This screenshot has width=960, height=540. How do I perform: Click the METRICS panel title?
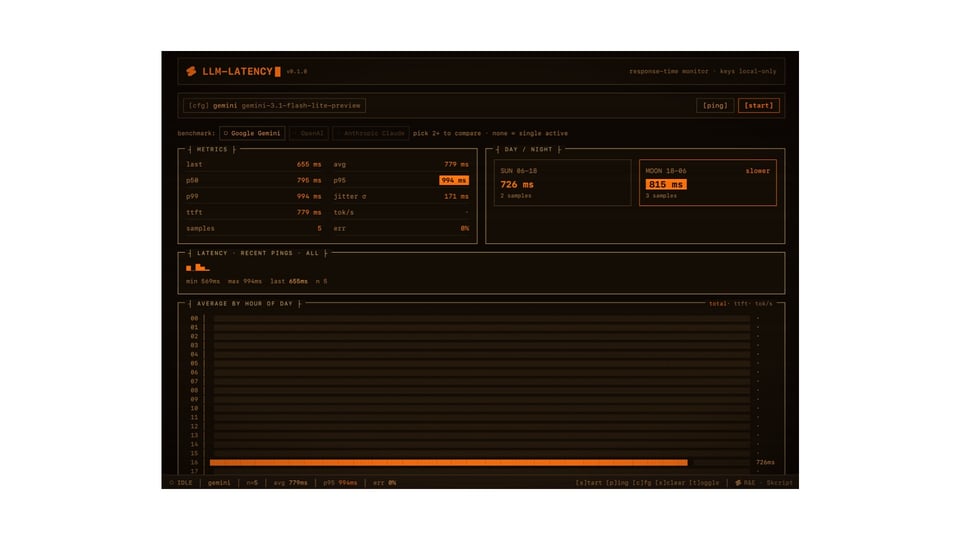pos(212,149)
